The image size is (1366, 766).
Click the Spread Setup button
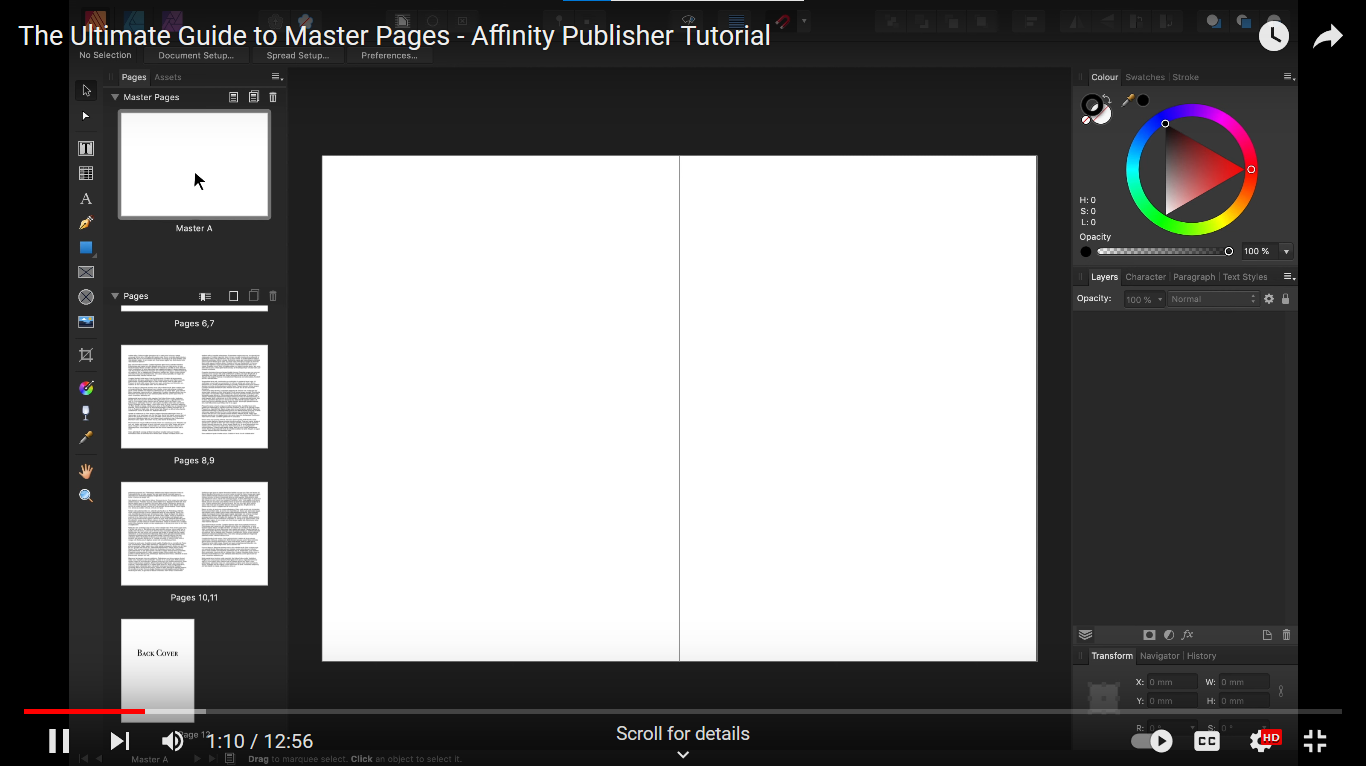click(x=297, y=55)
